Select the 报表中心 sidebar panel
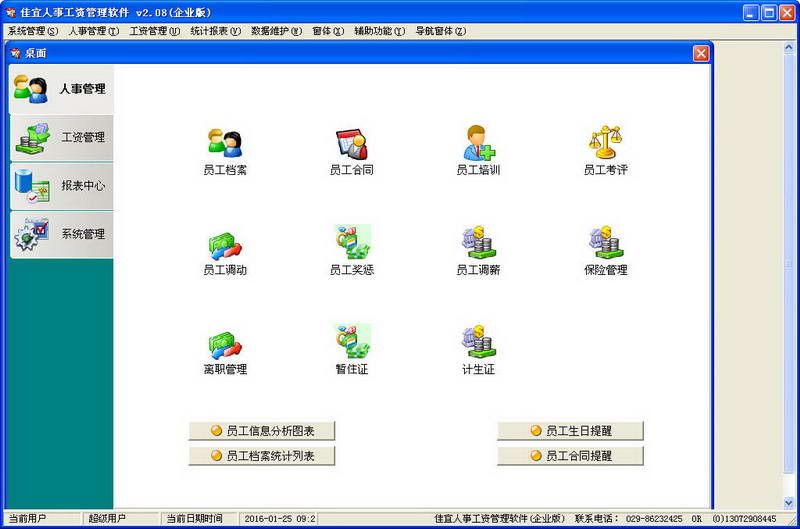The width and height of the screenshot is (800, 529). 62,186
